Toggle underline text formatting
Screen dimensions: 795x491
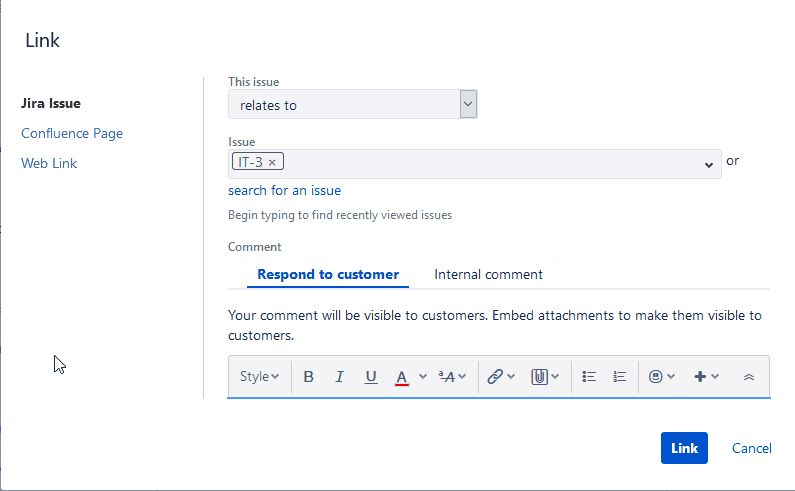coord(371,377)
